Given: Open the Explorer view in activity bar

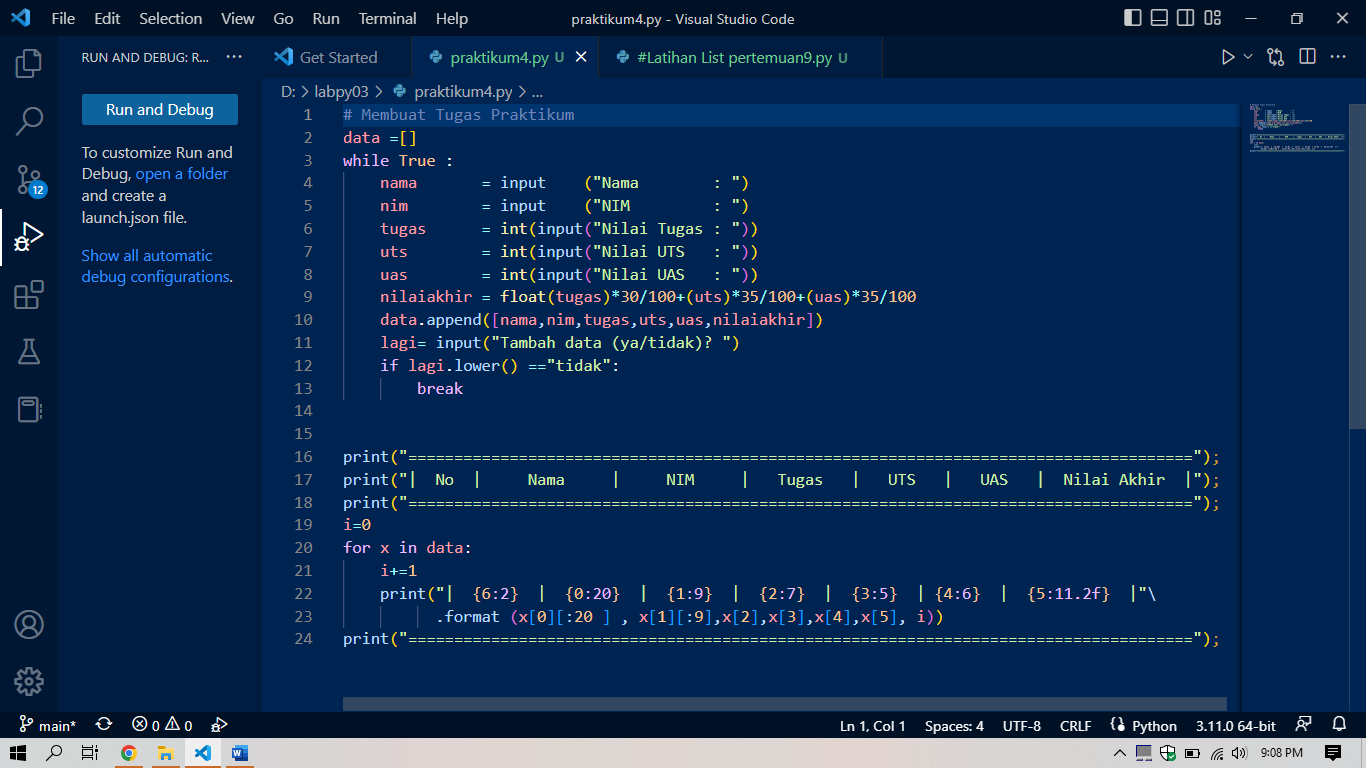Looking at the screenshot, I should (x=29, y=64).
